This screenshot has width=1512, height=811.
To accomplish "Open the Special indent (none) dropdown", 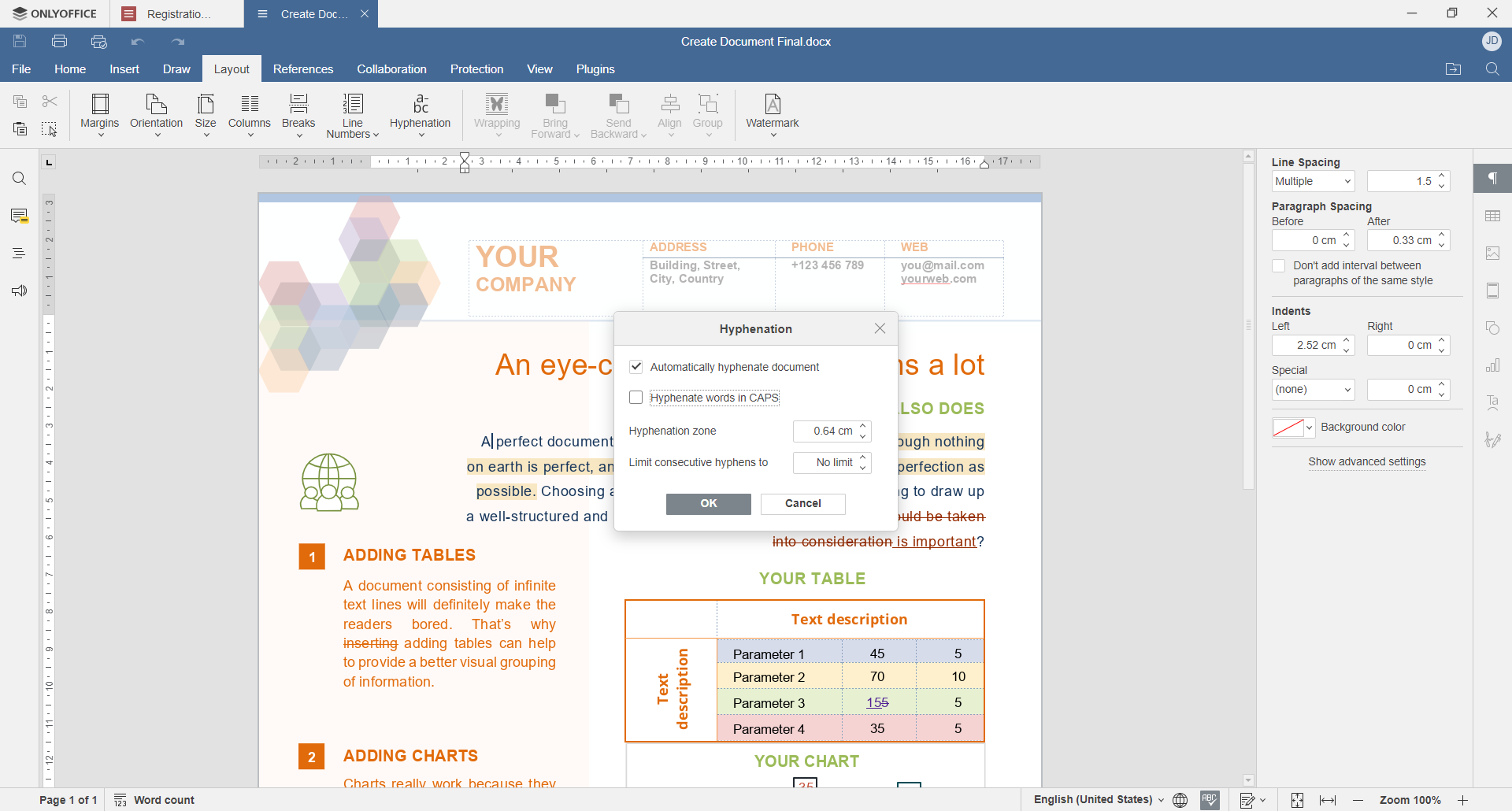I will [x=1313, y=390].
